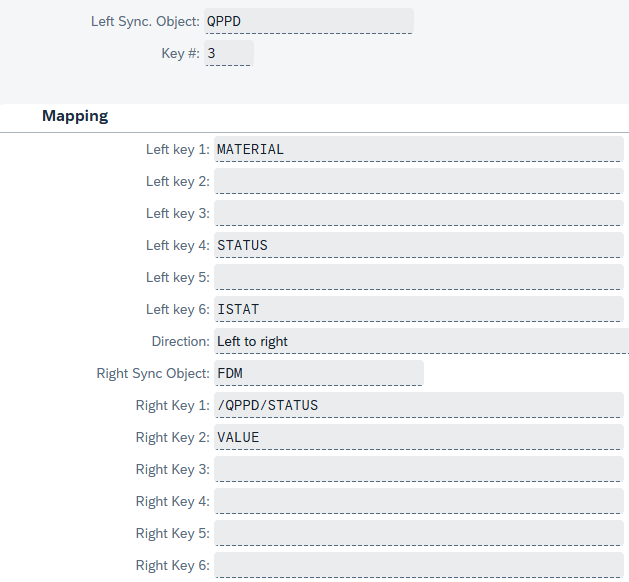This screenshot has height=582, width=629.
Task: Focus the Left key 1 field with MATERIAL
Action: (418, 149)
